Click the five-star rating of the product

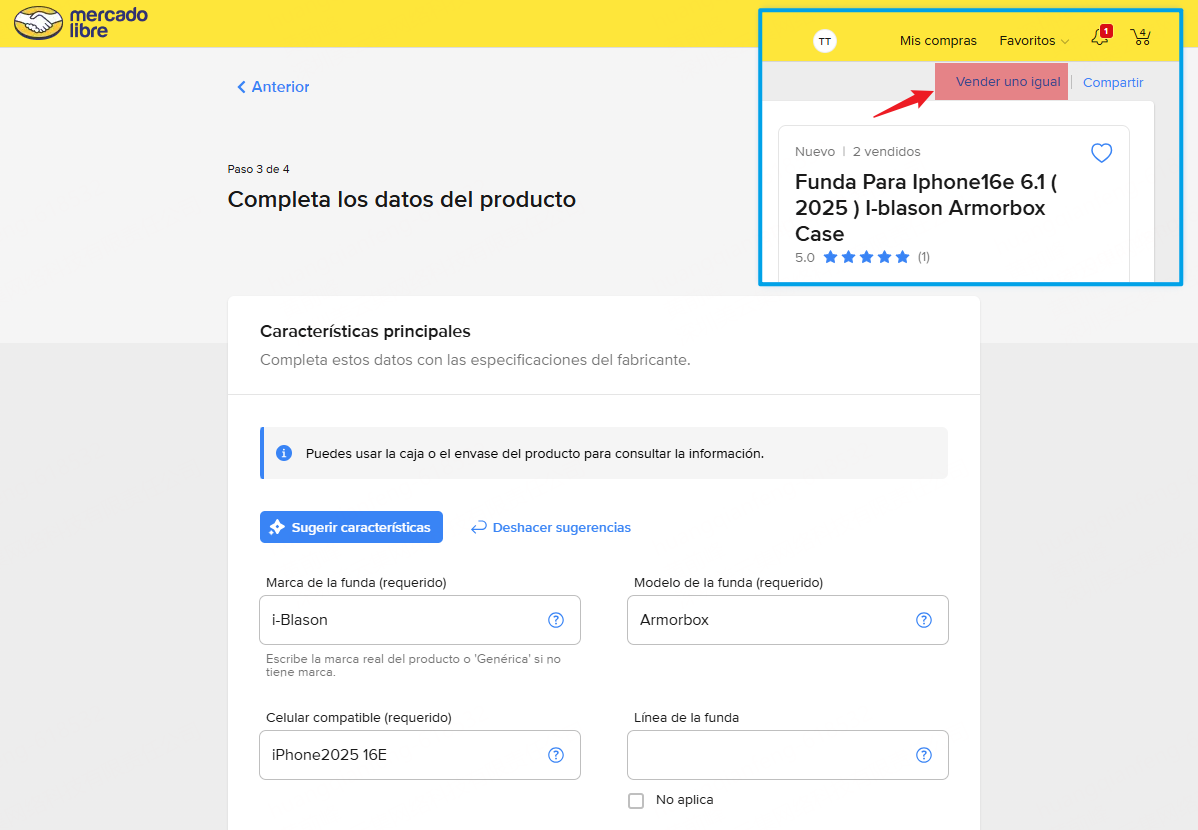pyautogui.click(x=866, y=257)
